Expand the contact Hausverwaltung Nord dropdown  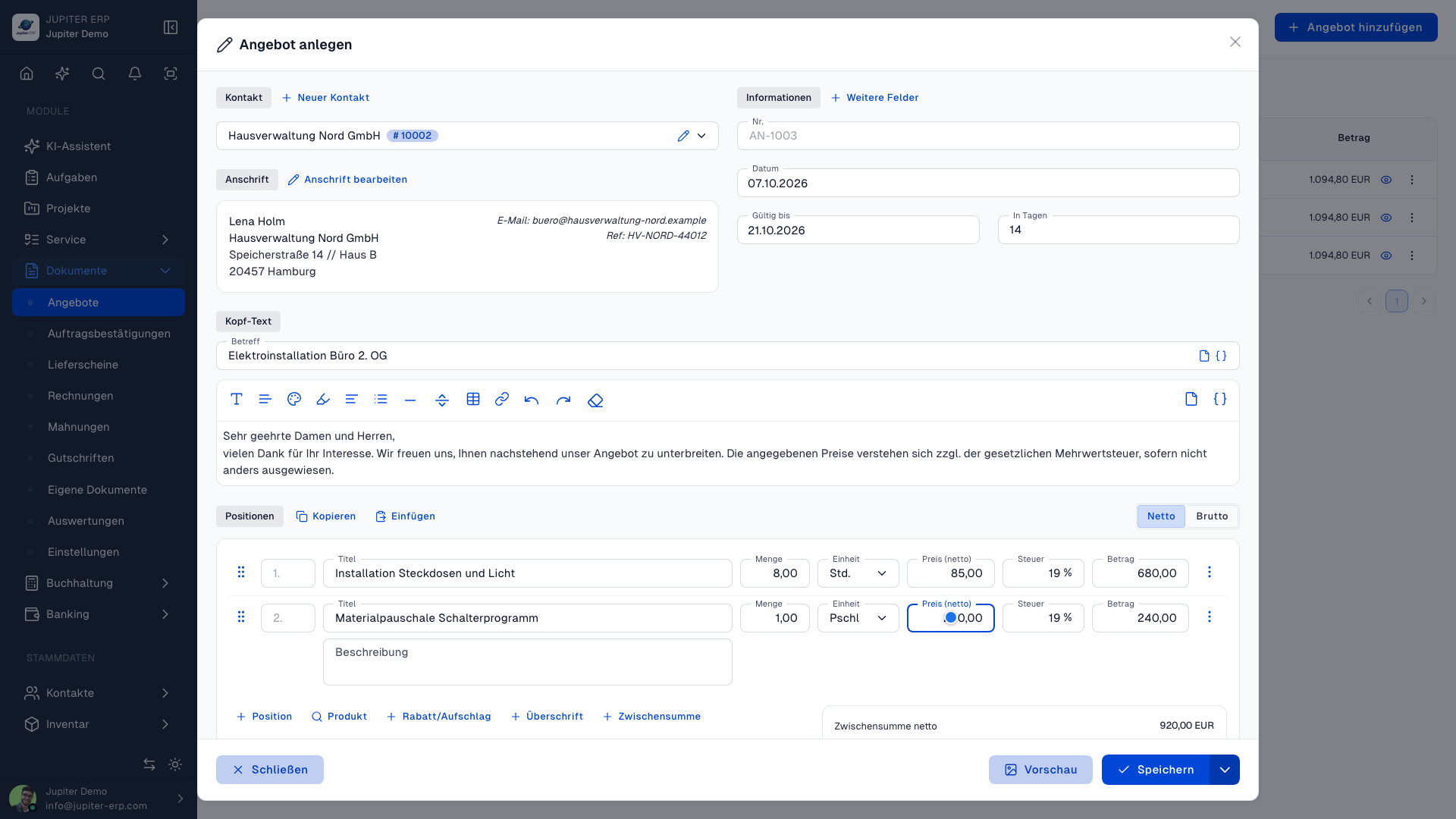(x=701, y=136)
